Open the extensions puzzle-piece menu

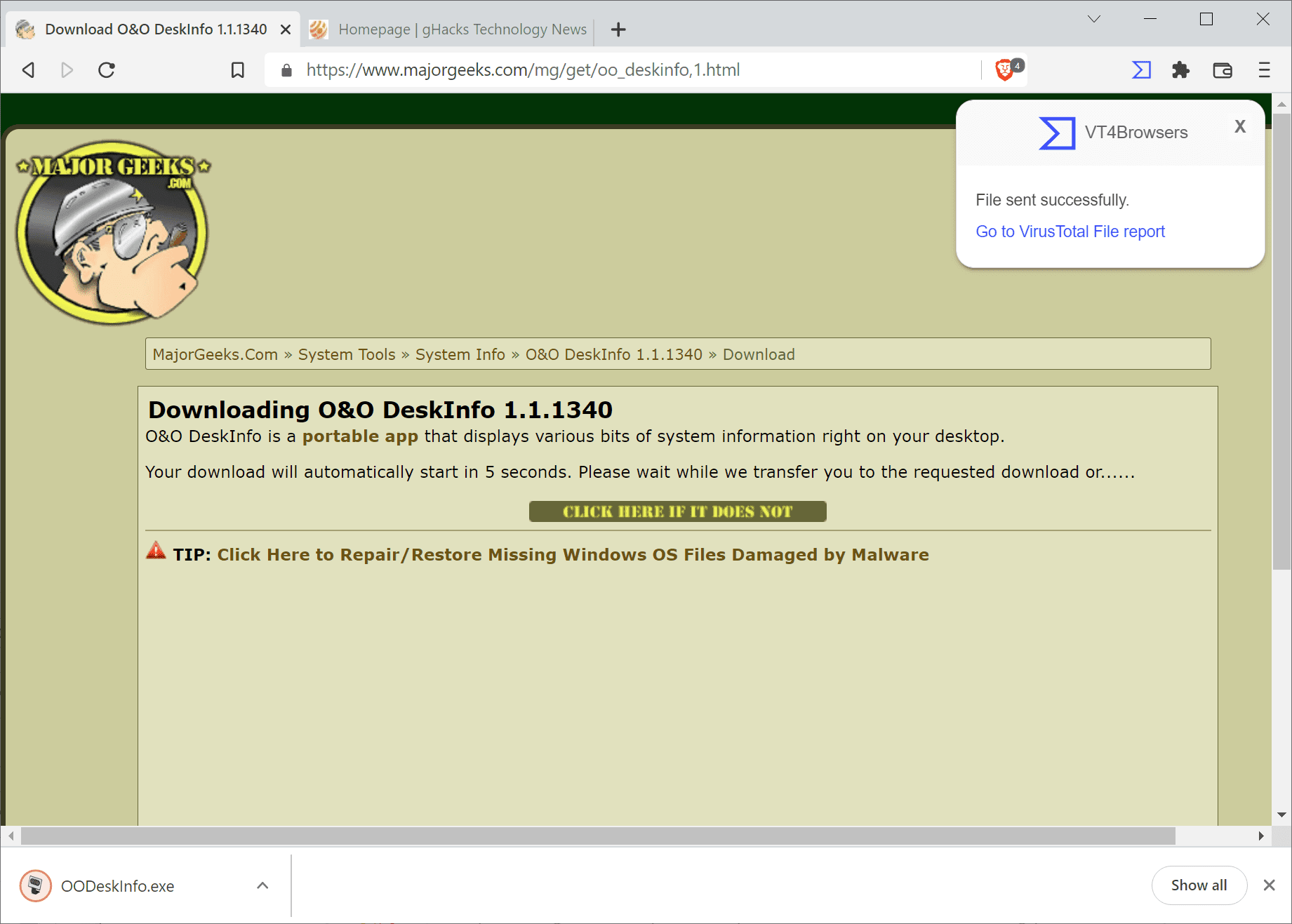pos(1181,70)
